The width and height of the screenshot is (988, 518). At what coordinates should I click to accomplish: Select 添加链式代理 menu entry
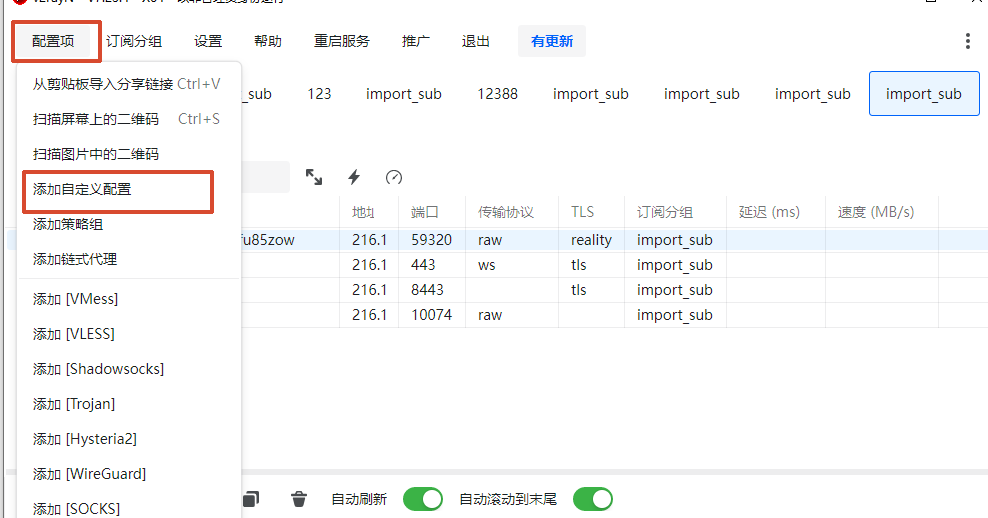click(129, 259)
